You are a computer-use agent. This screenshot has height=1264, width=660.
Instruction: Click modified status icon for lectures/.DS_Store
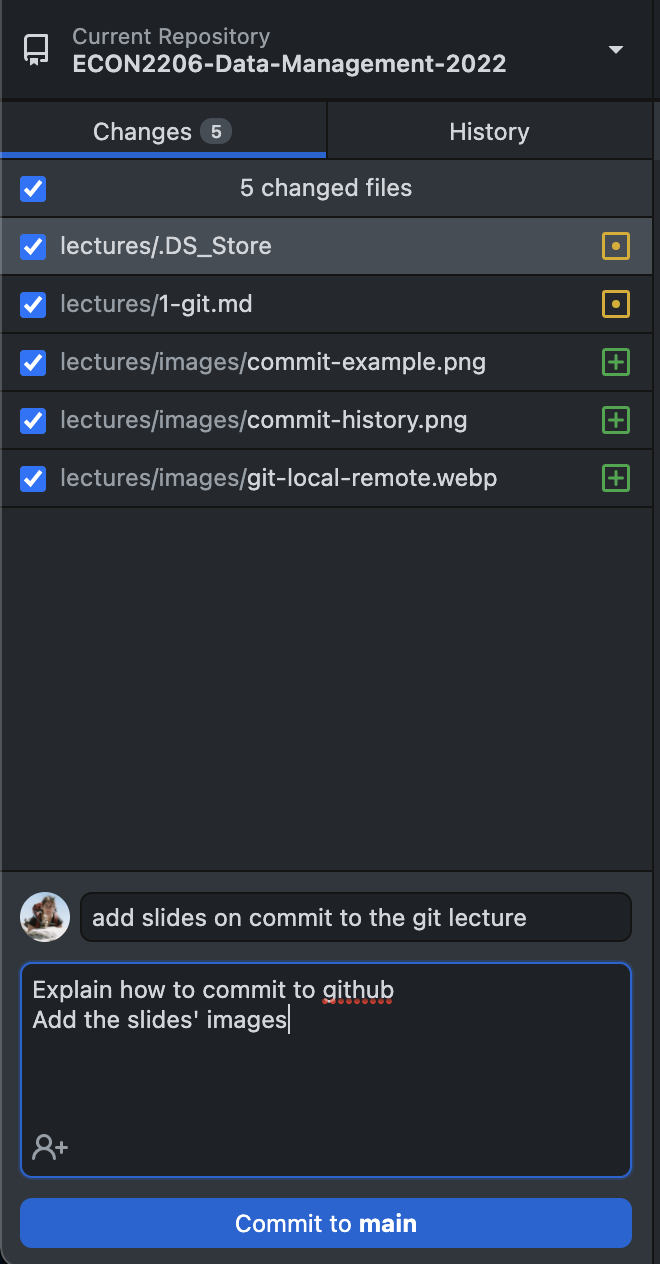pos(616,246)
